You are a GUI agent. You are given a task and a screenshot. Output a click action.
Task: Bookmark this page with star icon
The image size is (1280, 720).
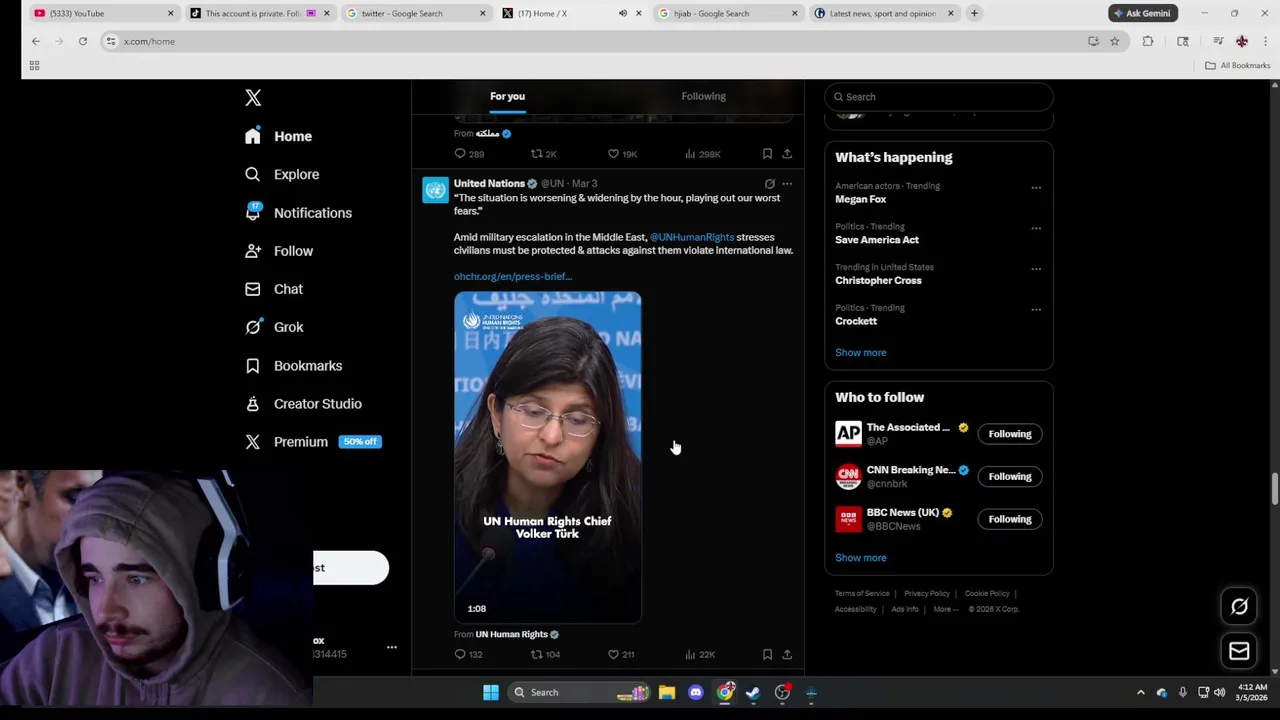(x=1115, y=41)
